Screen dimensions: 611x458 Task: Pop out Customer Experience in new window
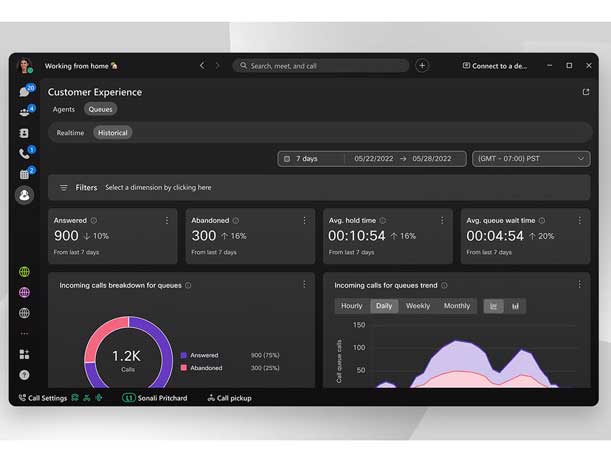586,92
